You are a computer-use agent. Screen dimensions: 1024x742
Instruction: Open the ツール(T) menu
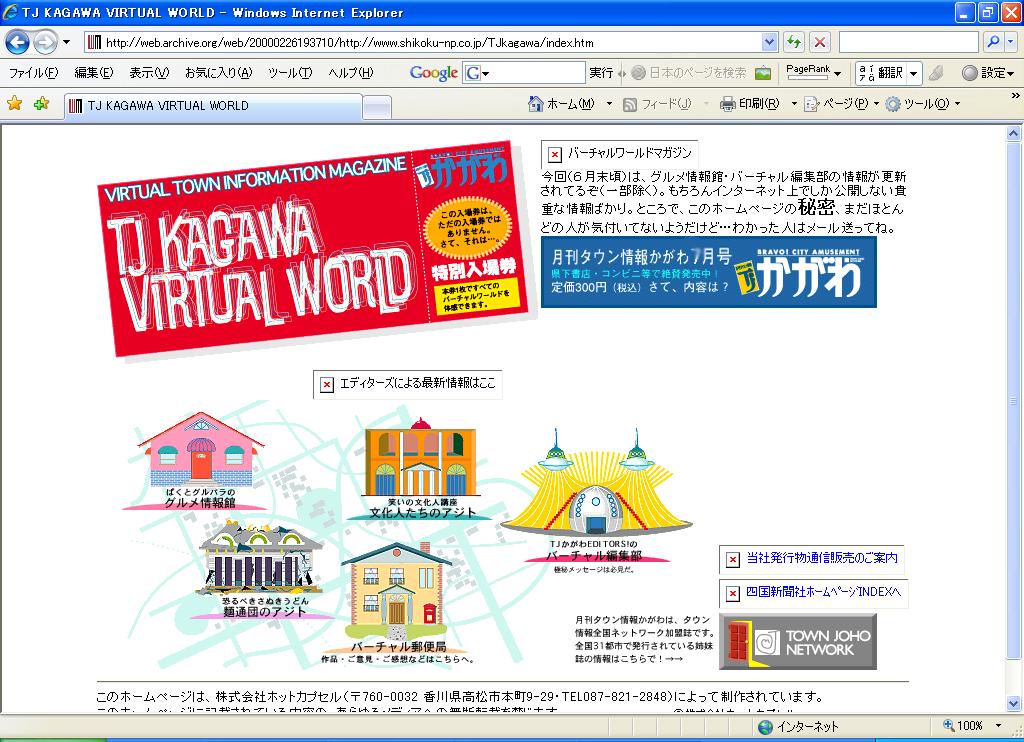[x=290, y=73]
